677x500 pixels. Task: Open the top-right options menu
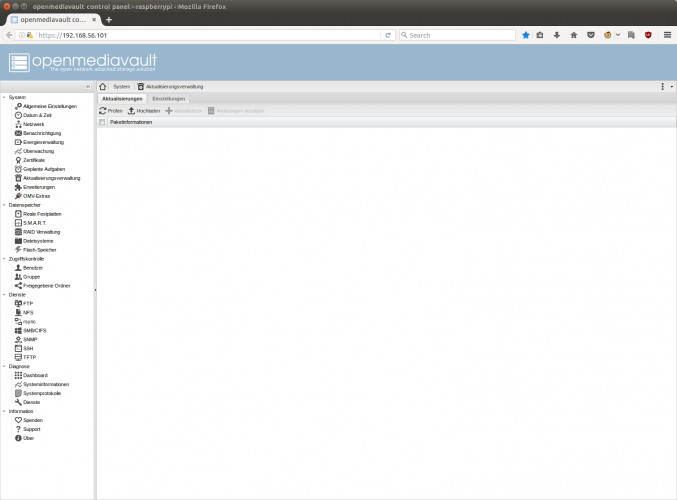[x=662, y=87]
